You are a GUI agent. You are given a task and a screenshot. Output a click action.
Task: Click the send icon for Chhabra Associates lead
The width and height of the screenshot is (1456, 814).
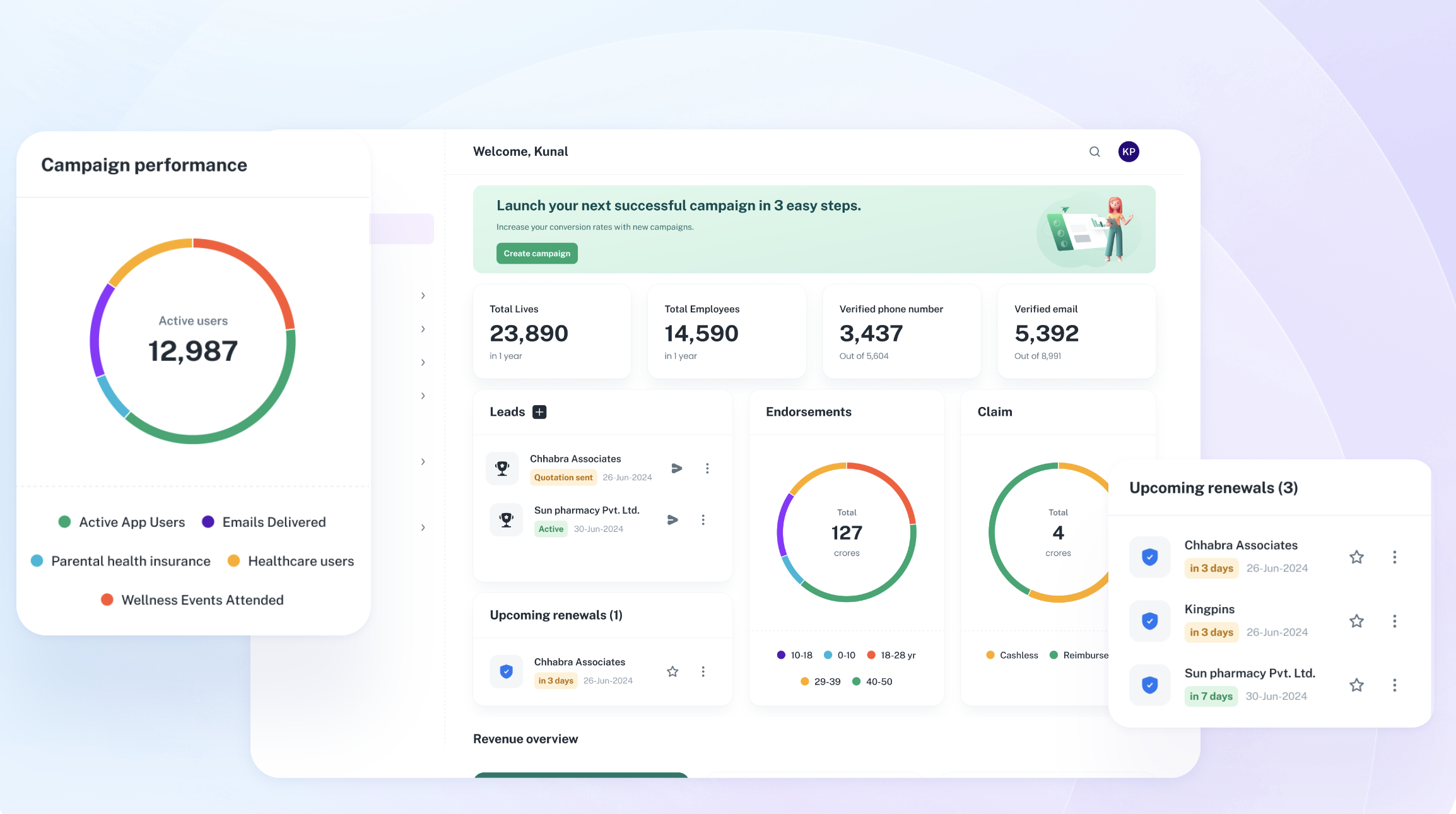click(x=676, y=468)
